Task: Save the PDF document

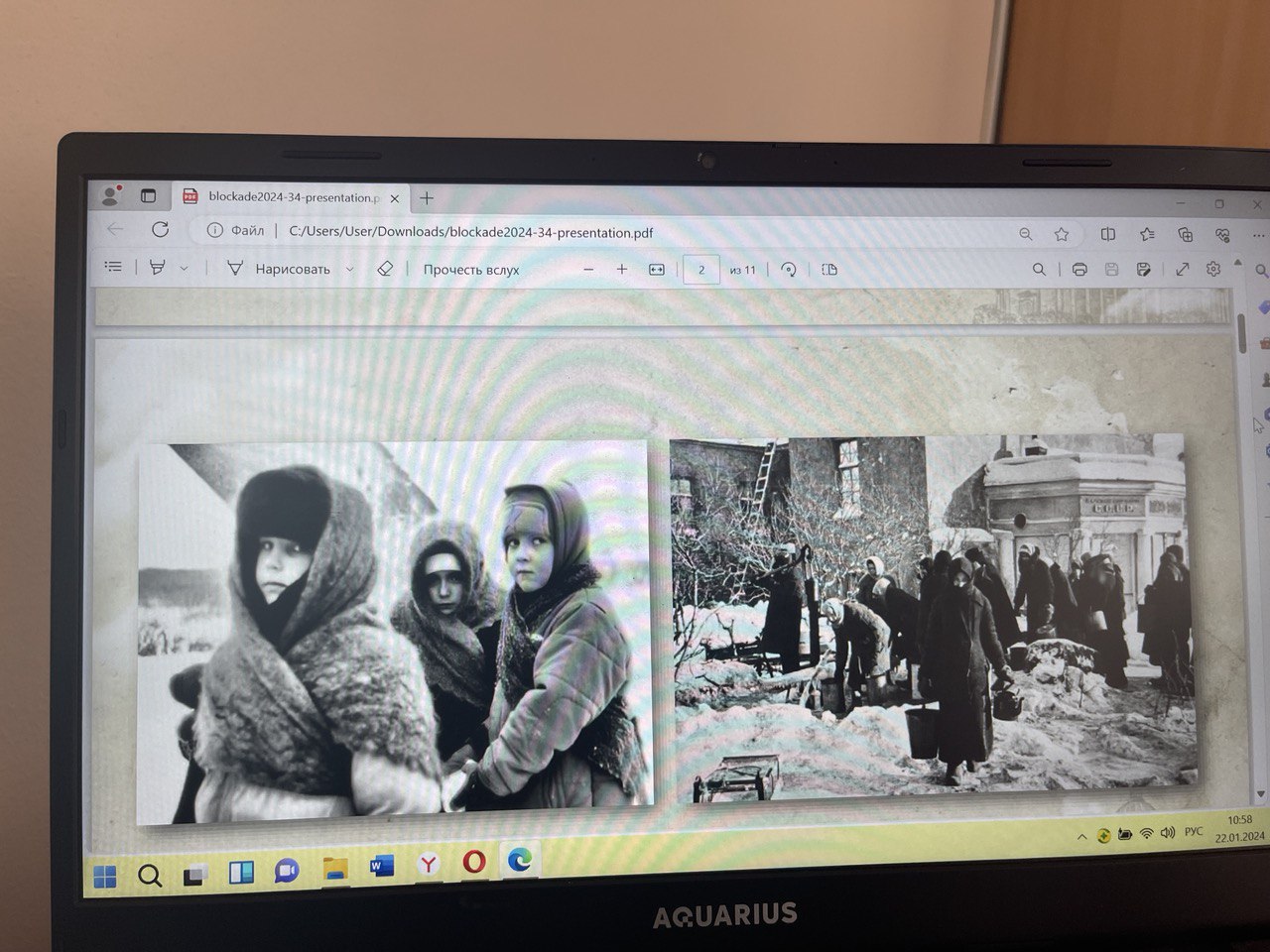Action: [x=1111, y=270]
